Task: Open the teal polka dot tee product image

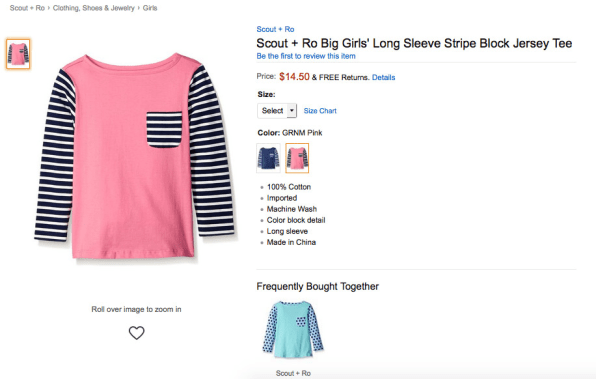Action: (293, 329)
